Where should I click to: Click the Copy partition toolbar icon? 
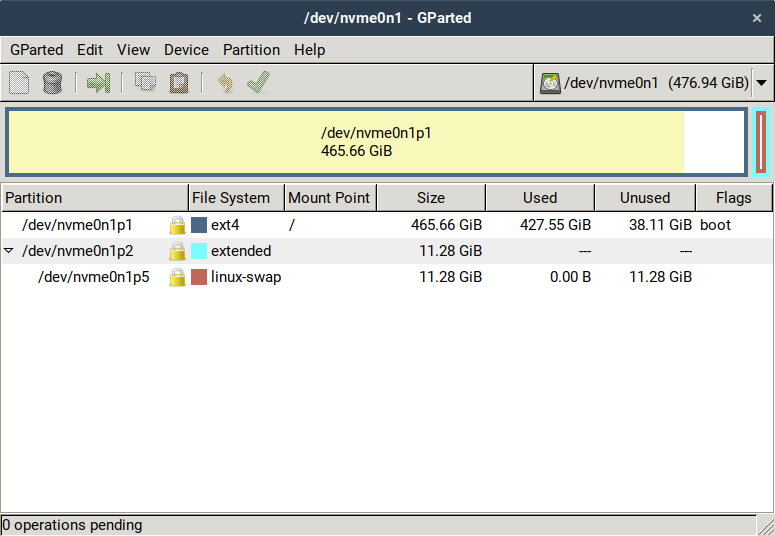pos(145,83)
